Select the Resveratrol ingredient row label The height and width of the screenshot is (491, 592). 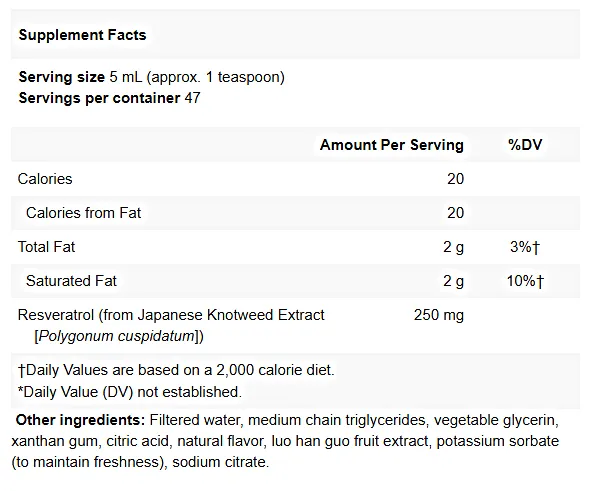pyautogui.click(x=171, y=325)
